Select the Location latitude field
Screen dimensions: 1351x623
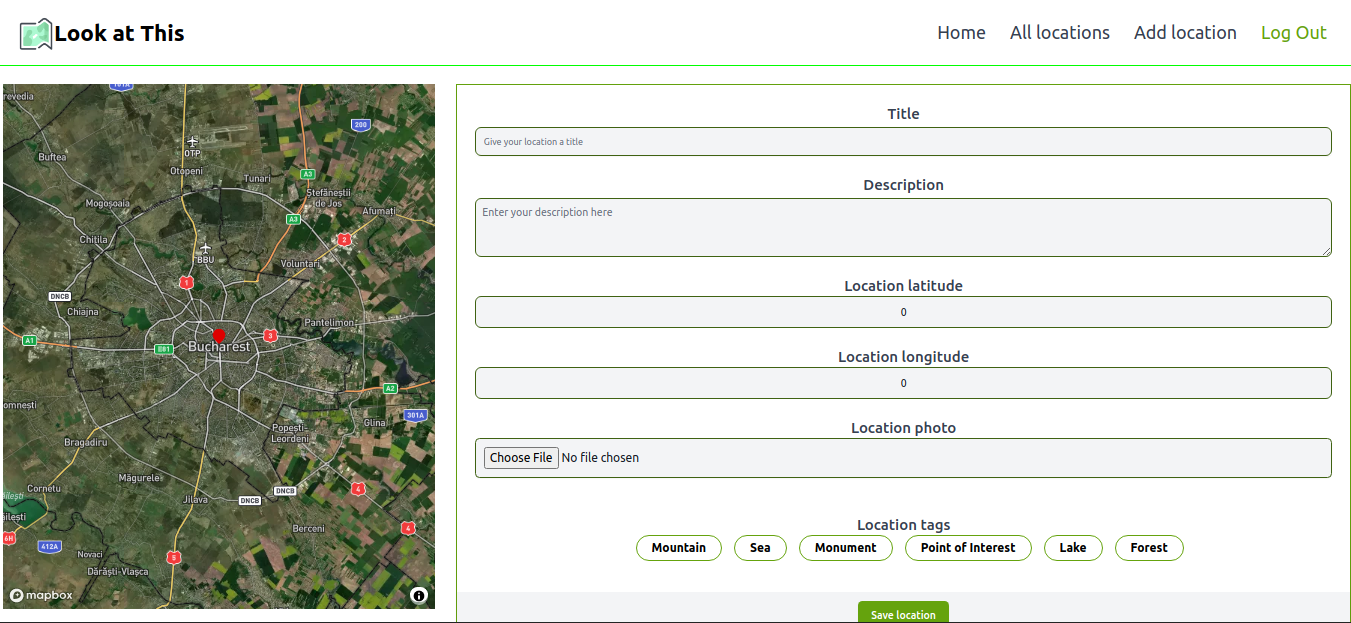click(x=903, y=312)
